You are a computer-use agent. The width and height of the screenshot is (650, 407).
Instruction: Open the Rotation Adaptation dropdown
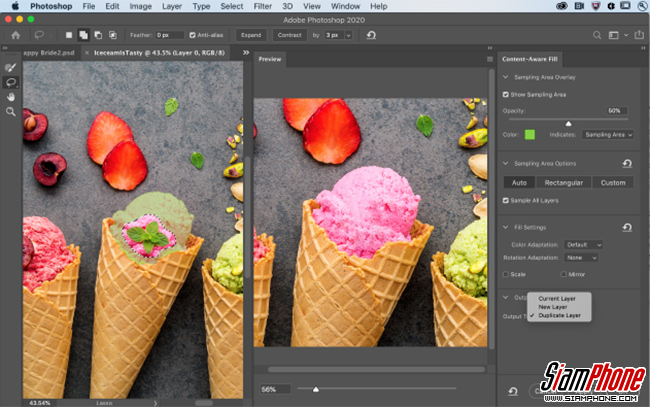581,258
